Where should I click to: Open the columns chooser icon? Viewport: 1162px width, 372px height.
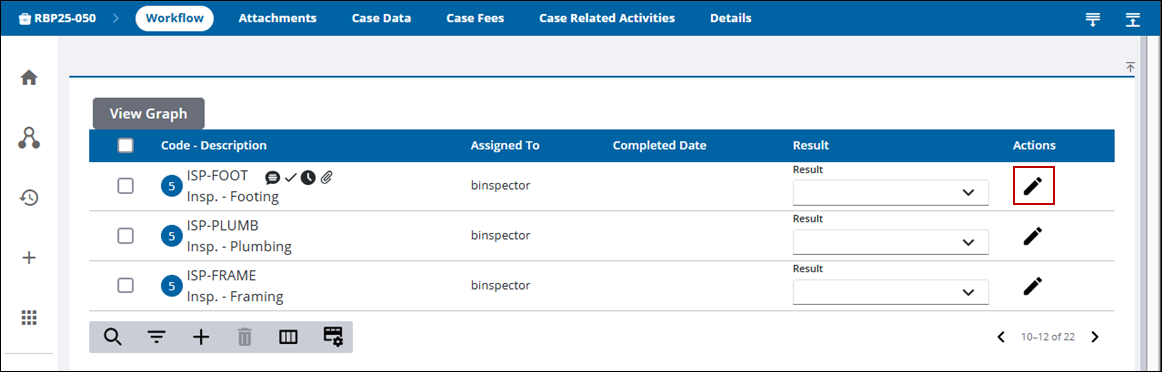point(288,337)
